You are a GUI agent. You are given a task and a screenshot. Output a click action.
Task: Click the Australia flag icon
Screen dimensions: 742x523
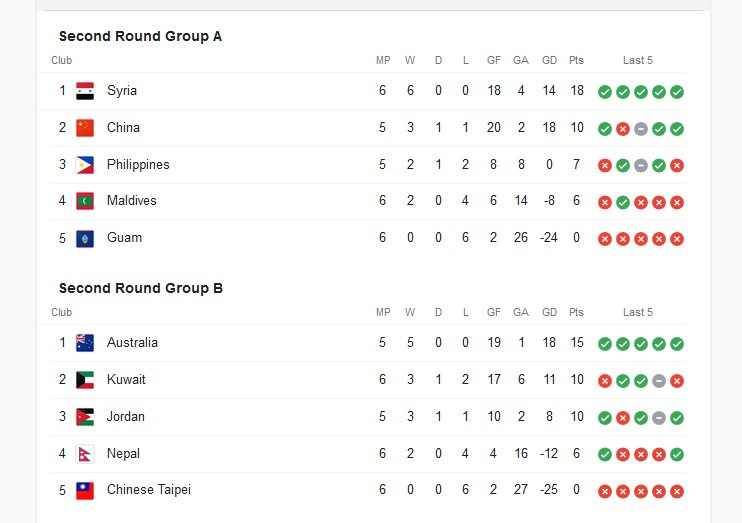(85, 343)
